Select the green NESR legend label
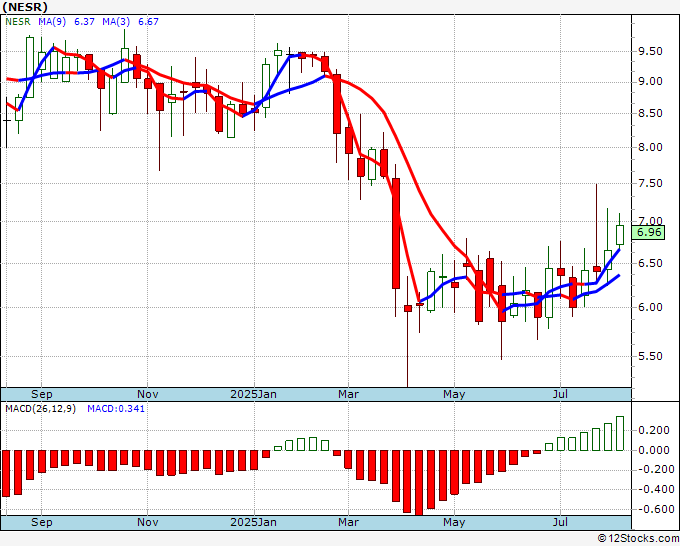Image resolution: width=680 pixels, height=546 pixels. 18,22
